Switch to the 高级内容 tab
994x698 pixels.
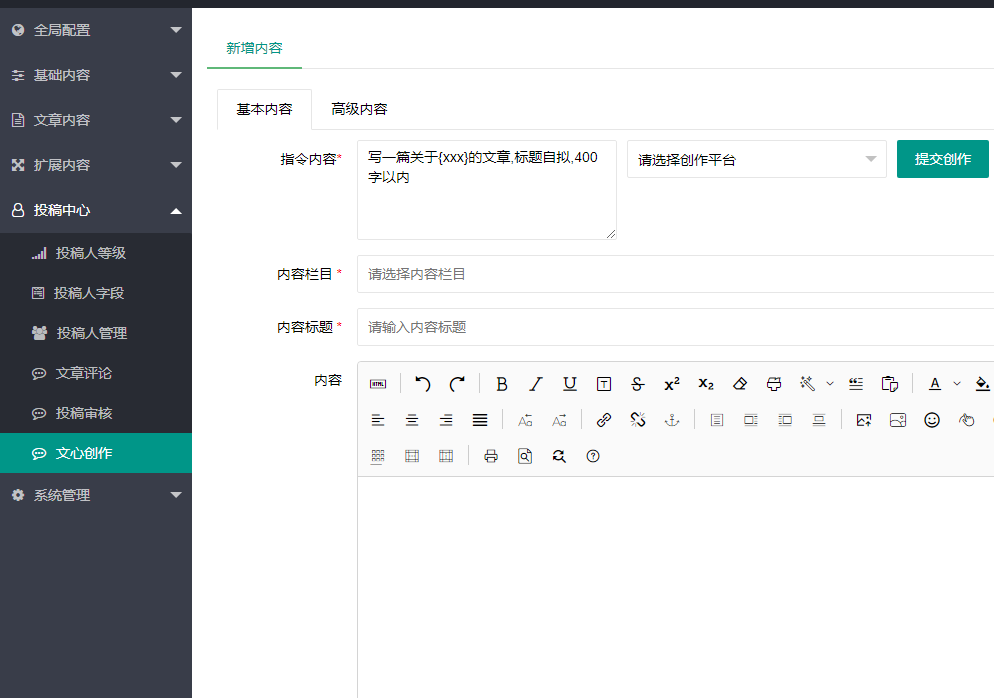(x=359, y=109)
